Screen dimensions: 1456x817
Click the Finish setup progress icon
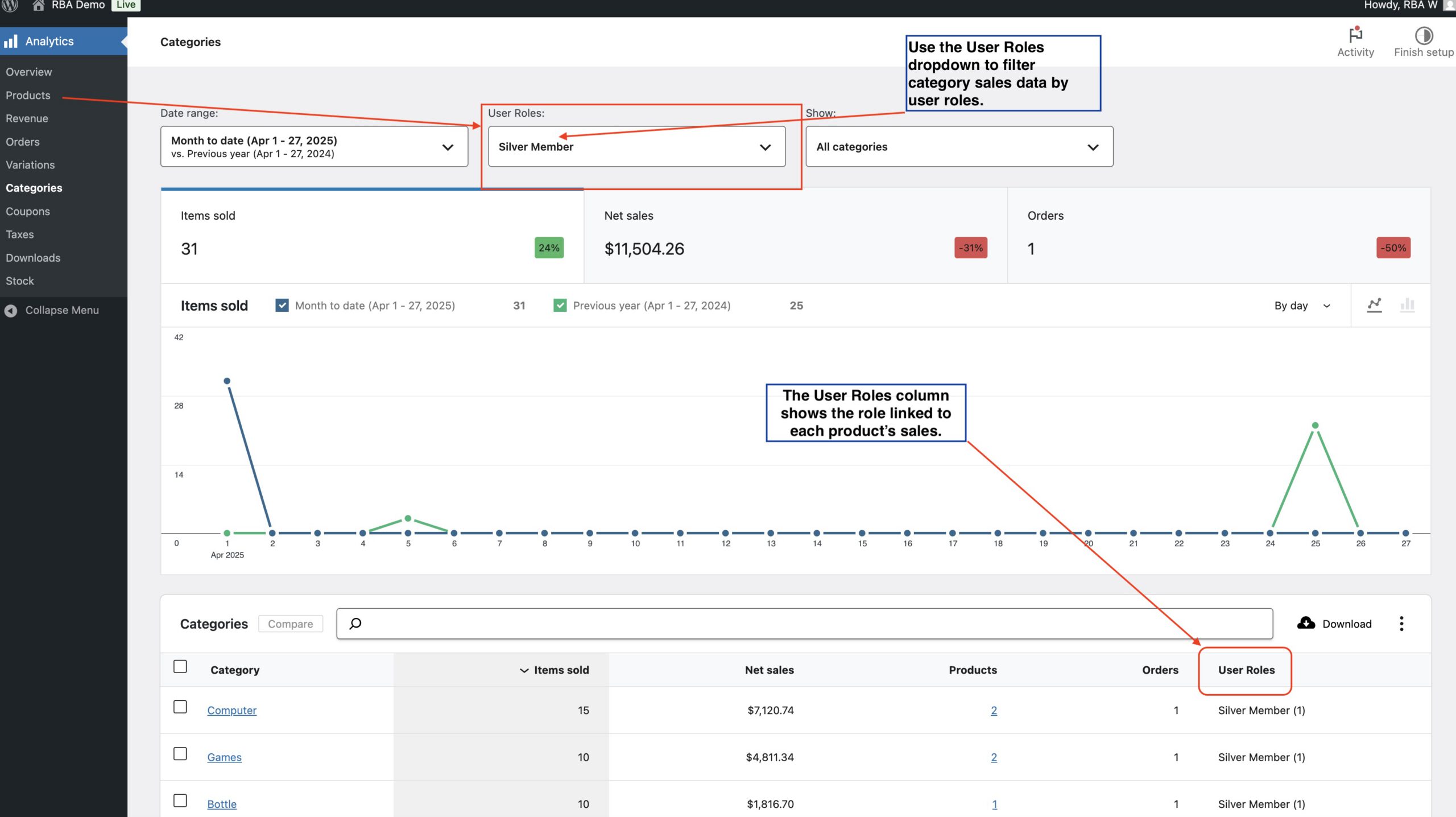pos(1424,36)
